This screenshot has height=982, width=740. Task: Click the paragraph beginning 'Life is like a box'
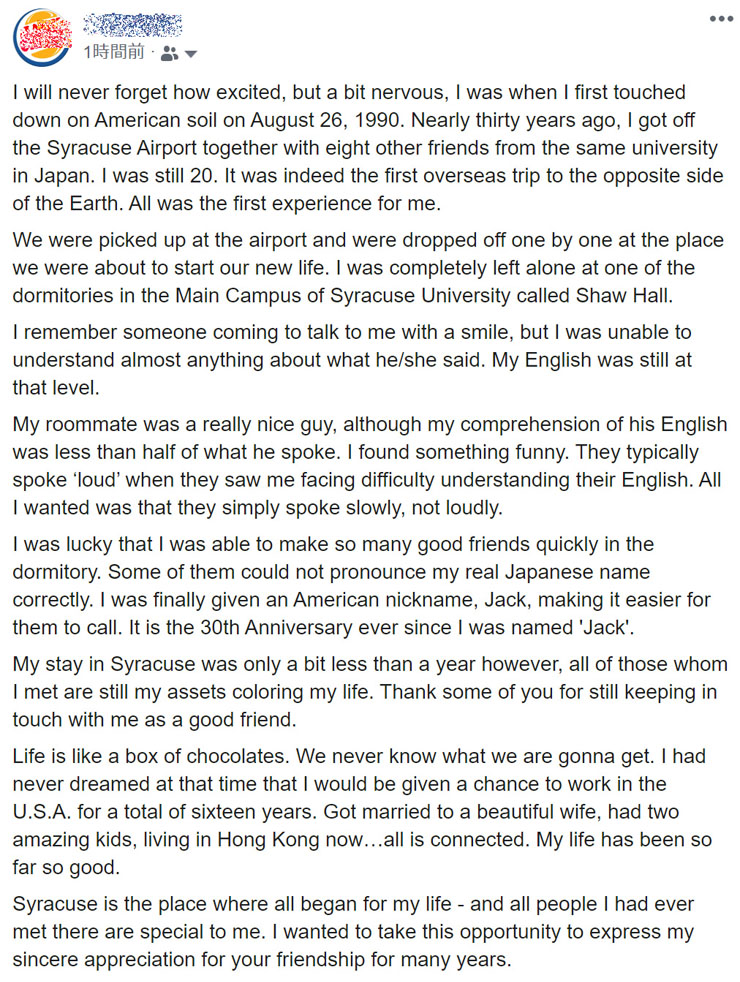pyautogui.click(x=362, y=812)
